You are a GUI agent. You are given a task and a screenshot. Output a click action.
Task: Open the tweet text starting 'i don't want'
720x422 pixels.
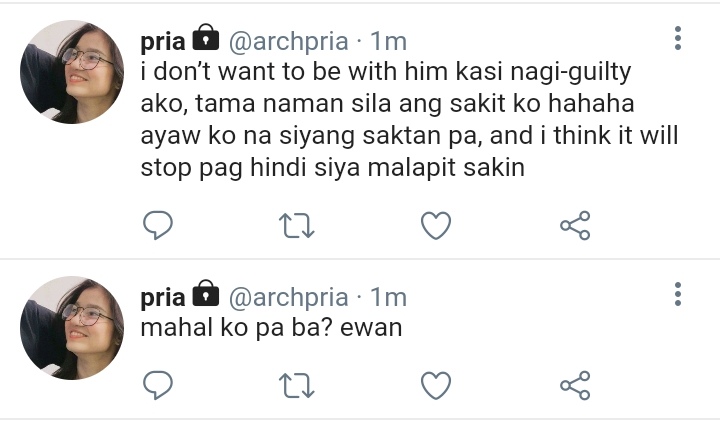tap(409, 119)
